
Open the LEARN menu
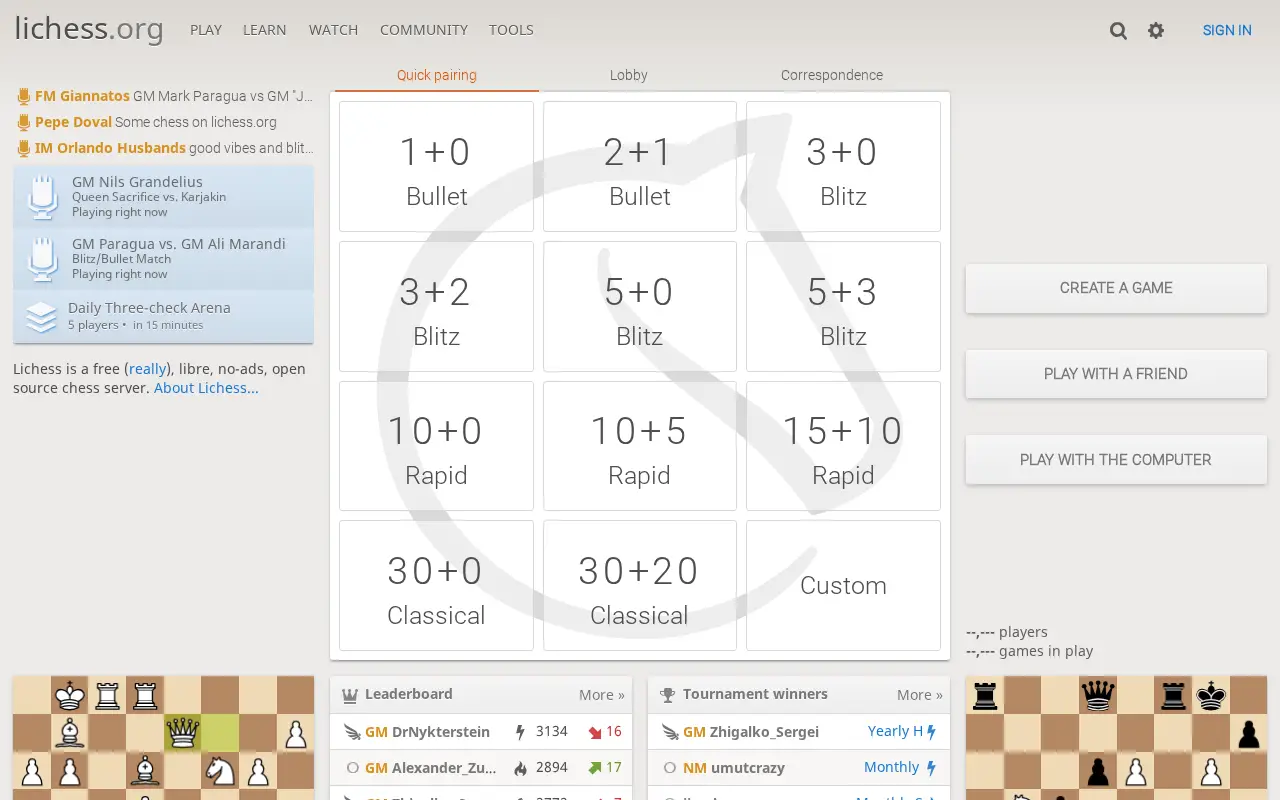point(265,30)
